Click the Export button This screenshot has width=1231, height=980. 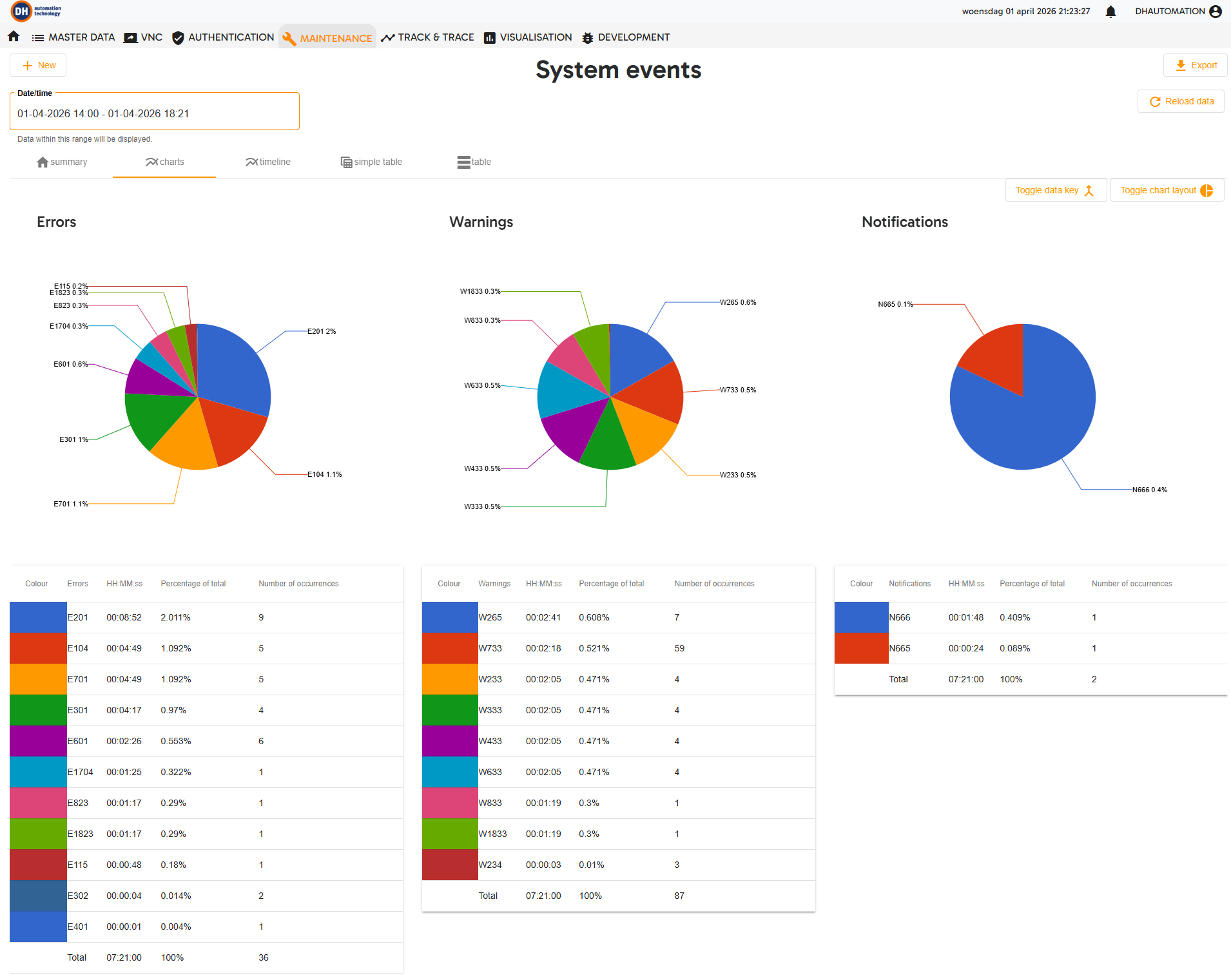click(x=1196, y=65)
